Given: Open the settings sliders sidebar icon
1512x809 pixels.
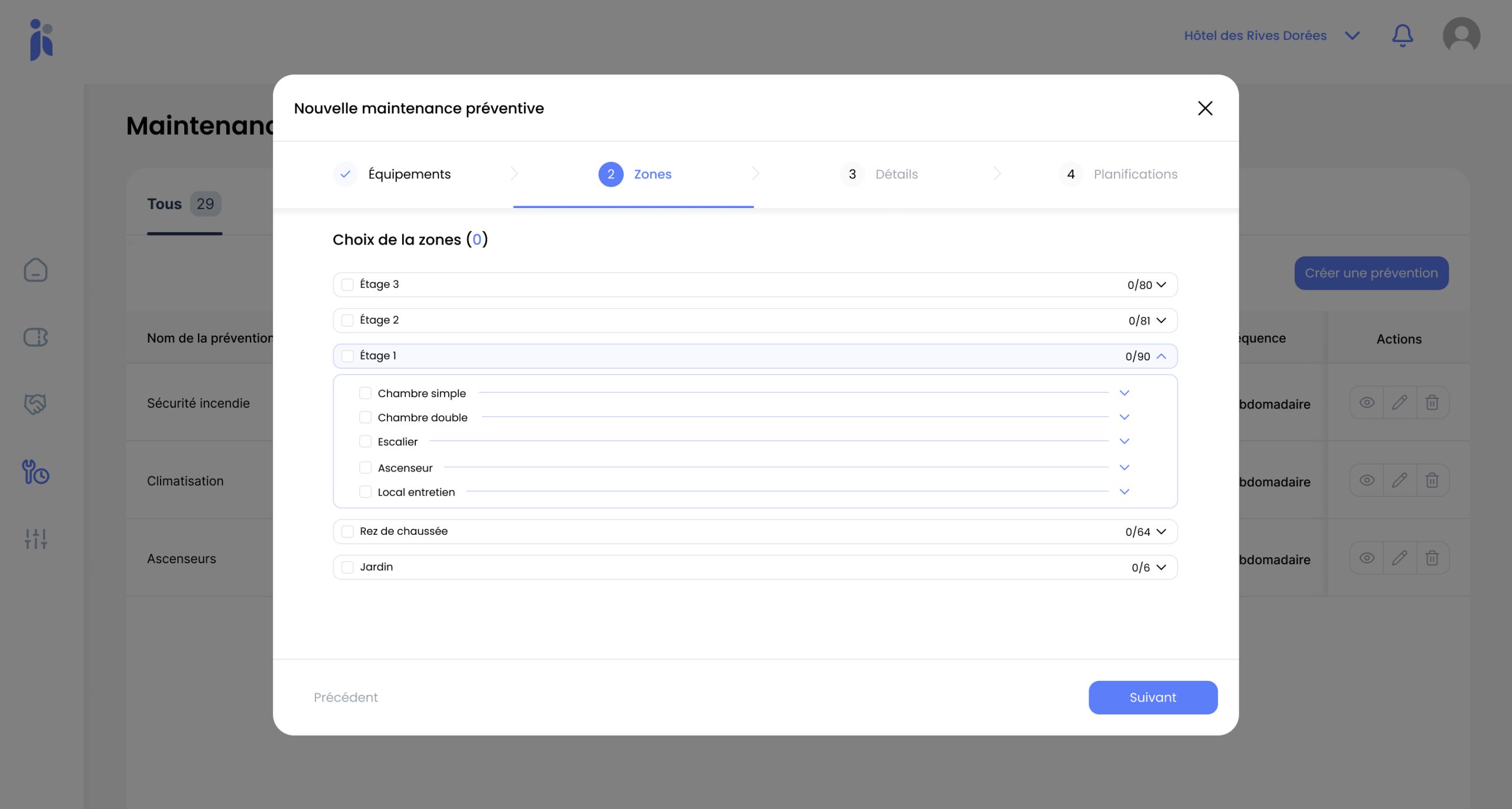Looking at the screenshot, I should click(35, 538).
